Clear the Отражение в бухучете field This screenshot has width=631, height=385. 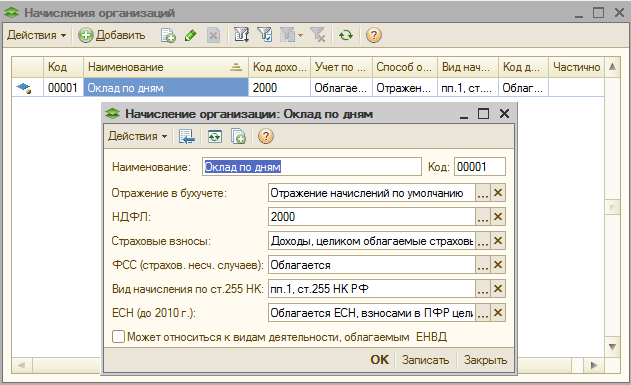(x=498, y=193)
